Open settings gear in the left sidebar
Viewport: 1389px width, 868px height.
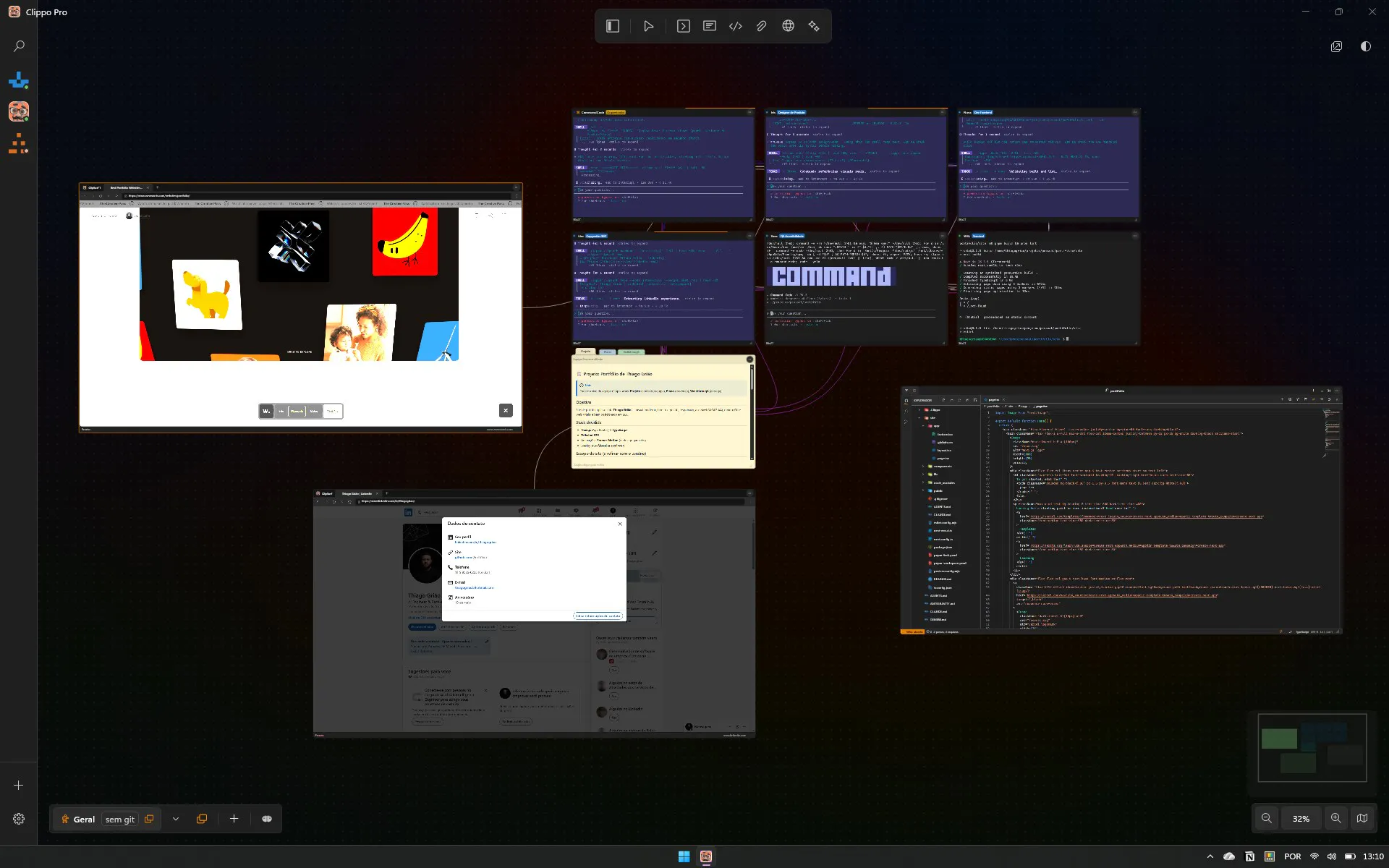click(19, 819)
